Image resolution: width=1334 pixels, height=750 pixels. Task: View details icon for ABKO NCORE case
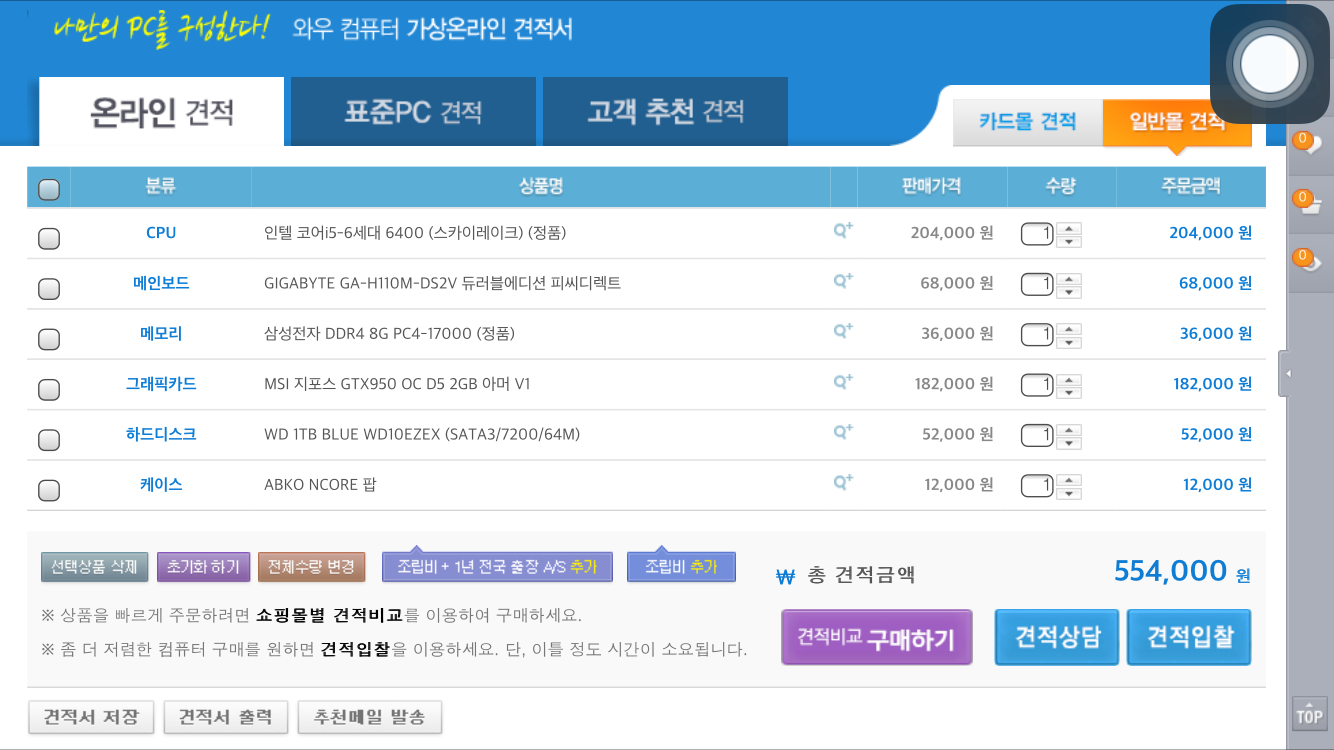point(843,483)
